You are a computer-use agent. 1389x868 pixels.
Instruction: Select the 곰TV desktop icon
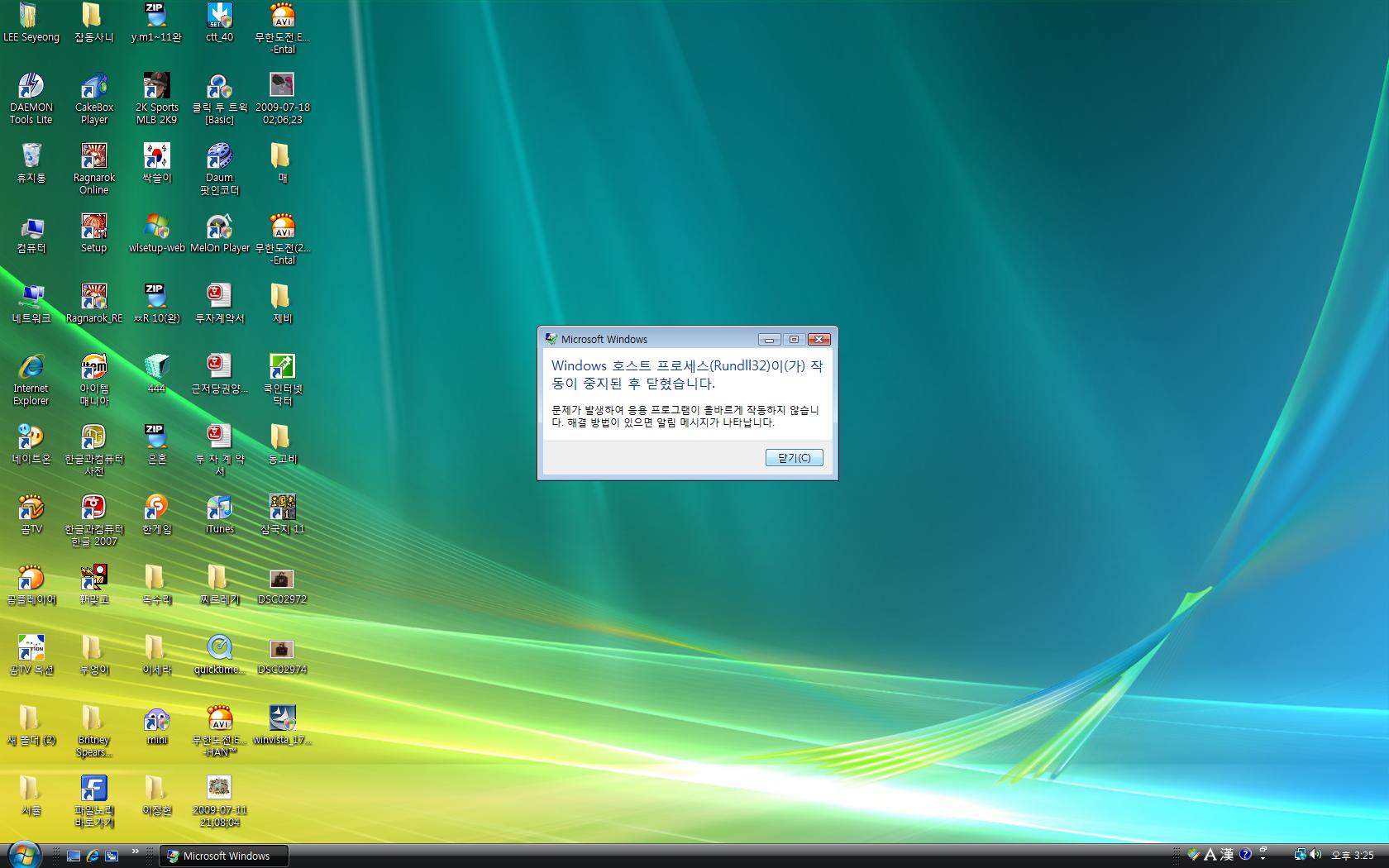pos(31,514)
